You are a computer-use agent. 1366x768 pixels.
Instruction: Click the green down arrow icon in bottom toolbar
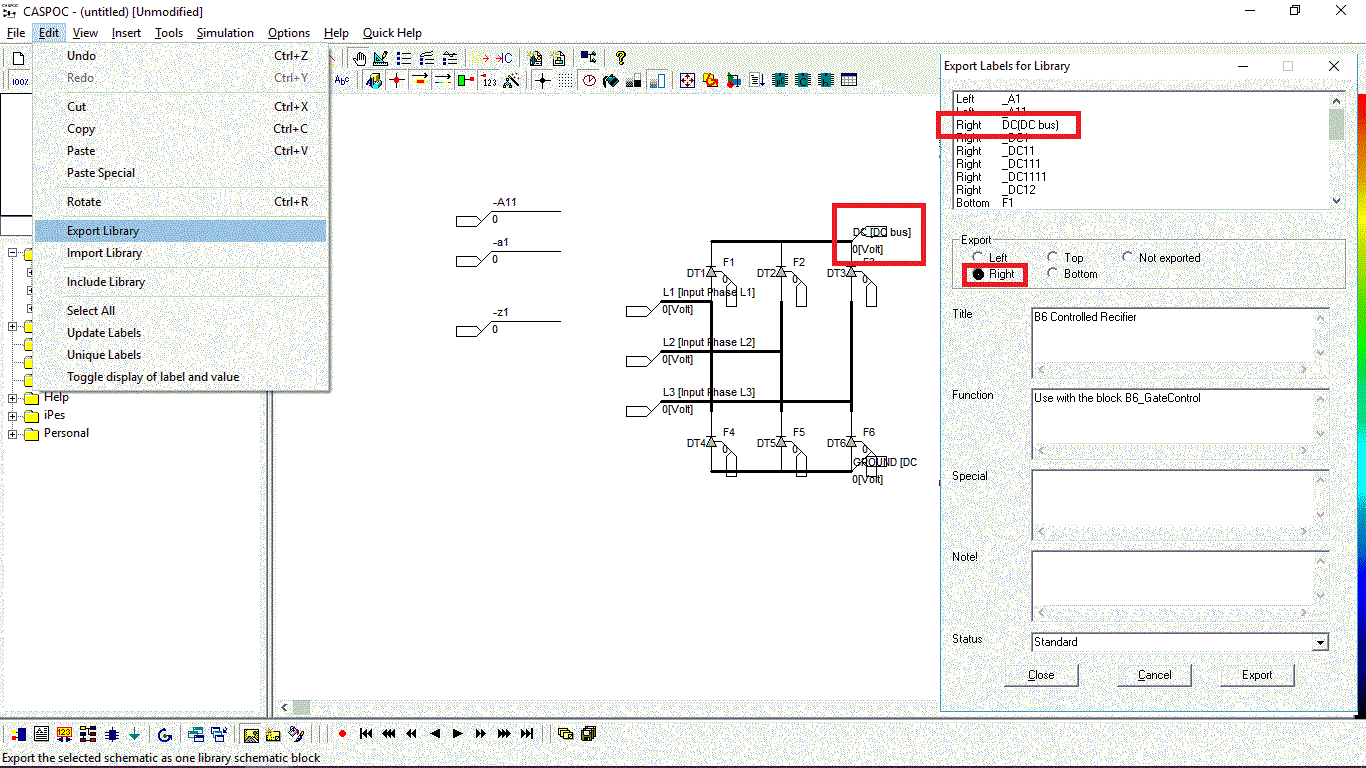coord(134,735)
